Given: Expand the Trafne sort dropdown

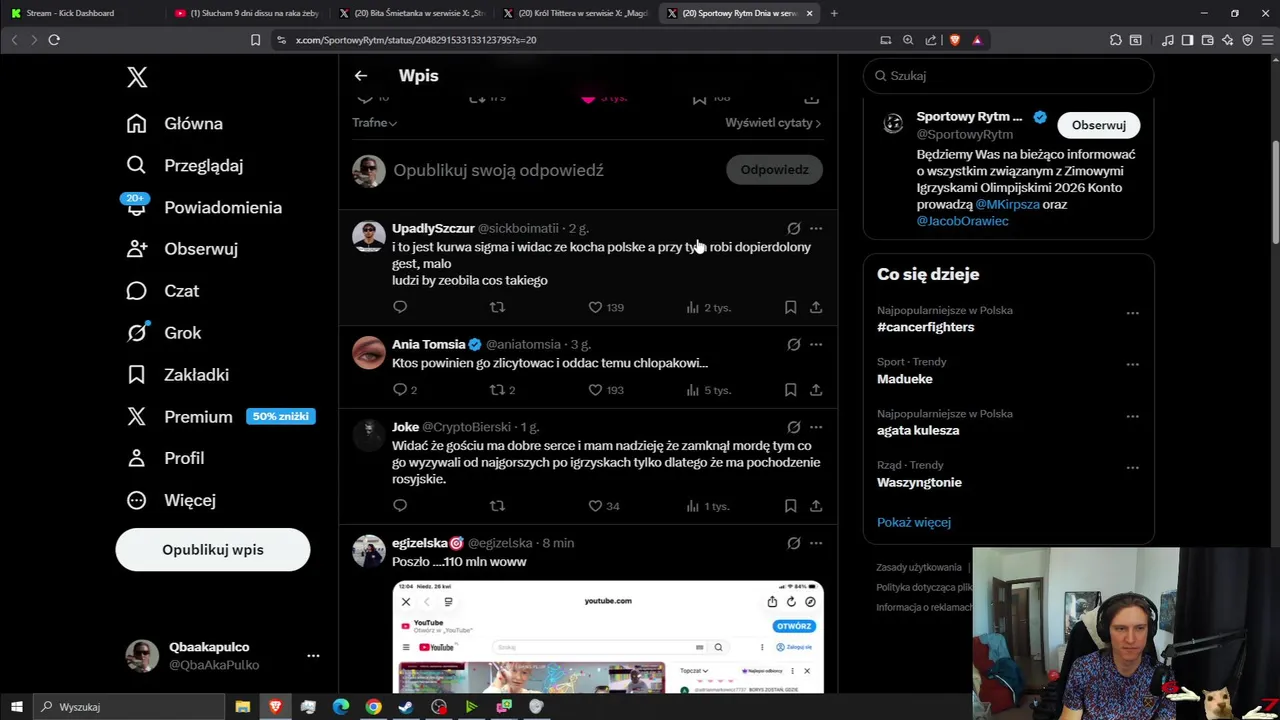Looking at the screenshot, I should tap(374, 122).
